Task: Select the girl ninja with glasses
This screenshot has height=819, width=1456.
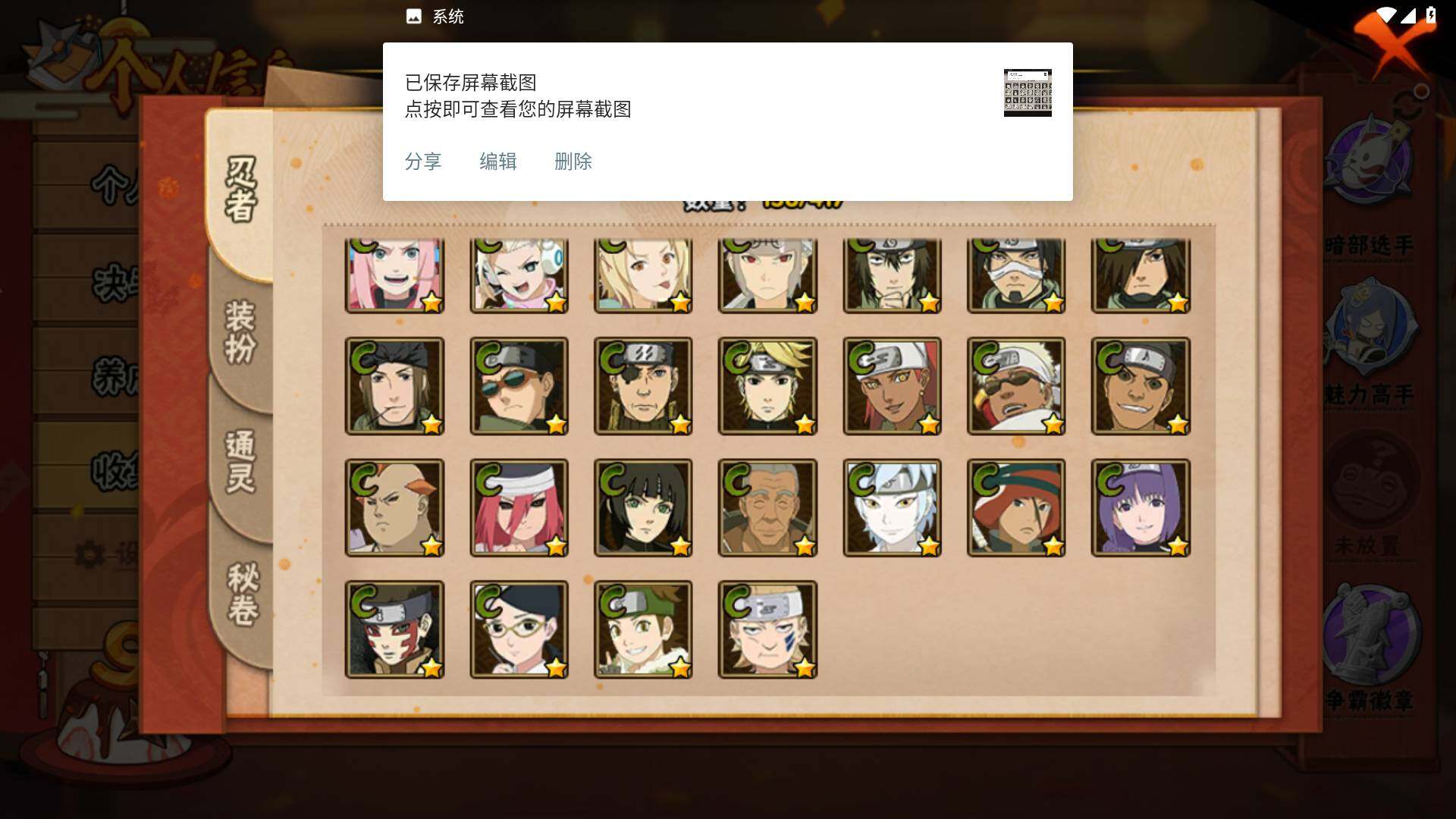Action: tap(519, 629)
